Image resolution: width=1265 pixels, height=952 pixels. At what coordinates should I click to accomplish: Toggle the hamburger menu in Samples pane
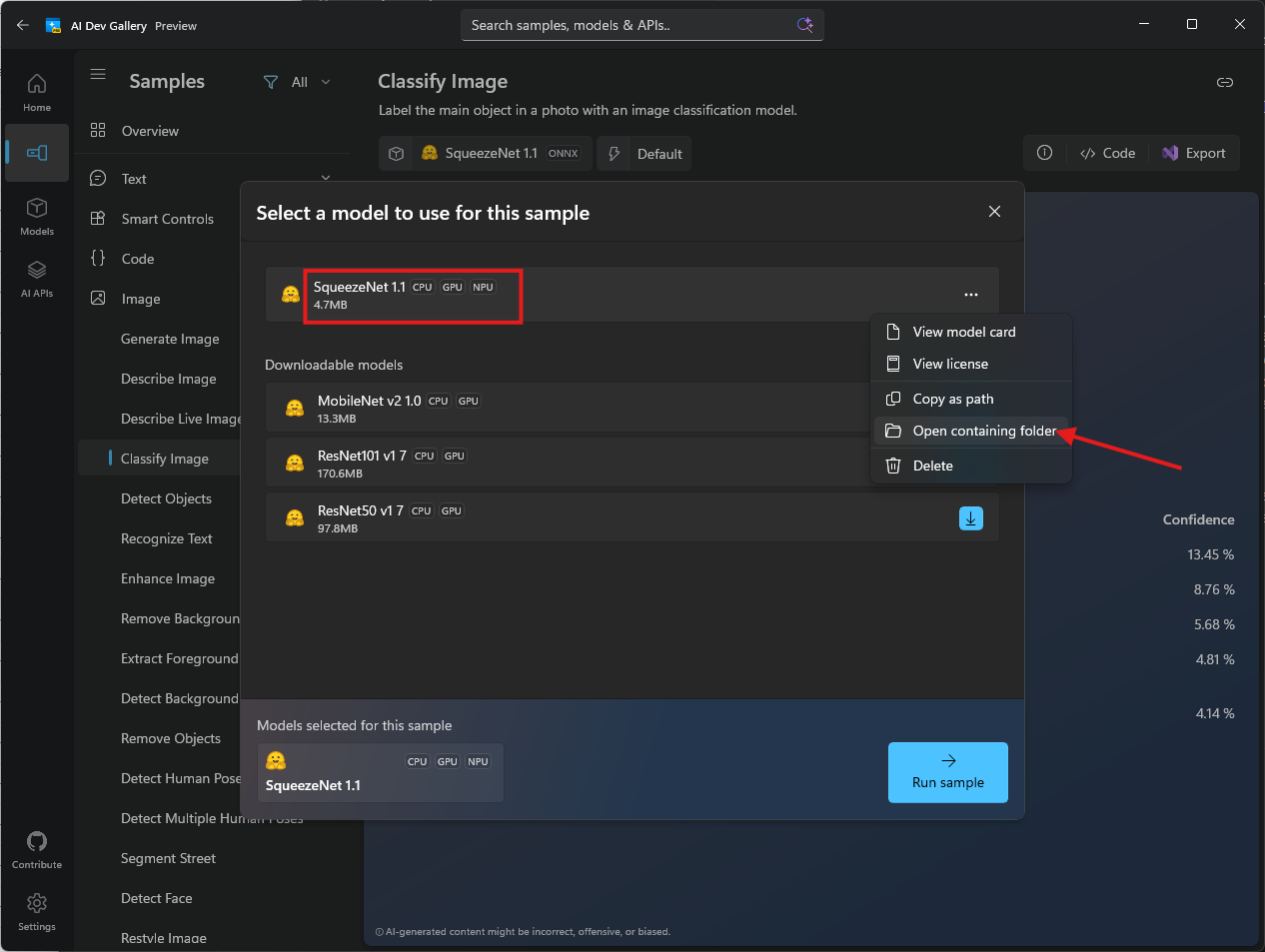(98, 74)
